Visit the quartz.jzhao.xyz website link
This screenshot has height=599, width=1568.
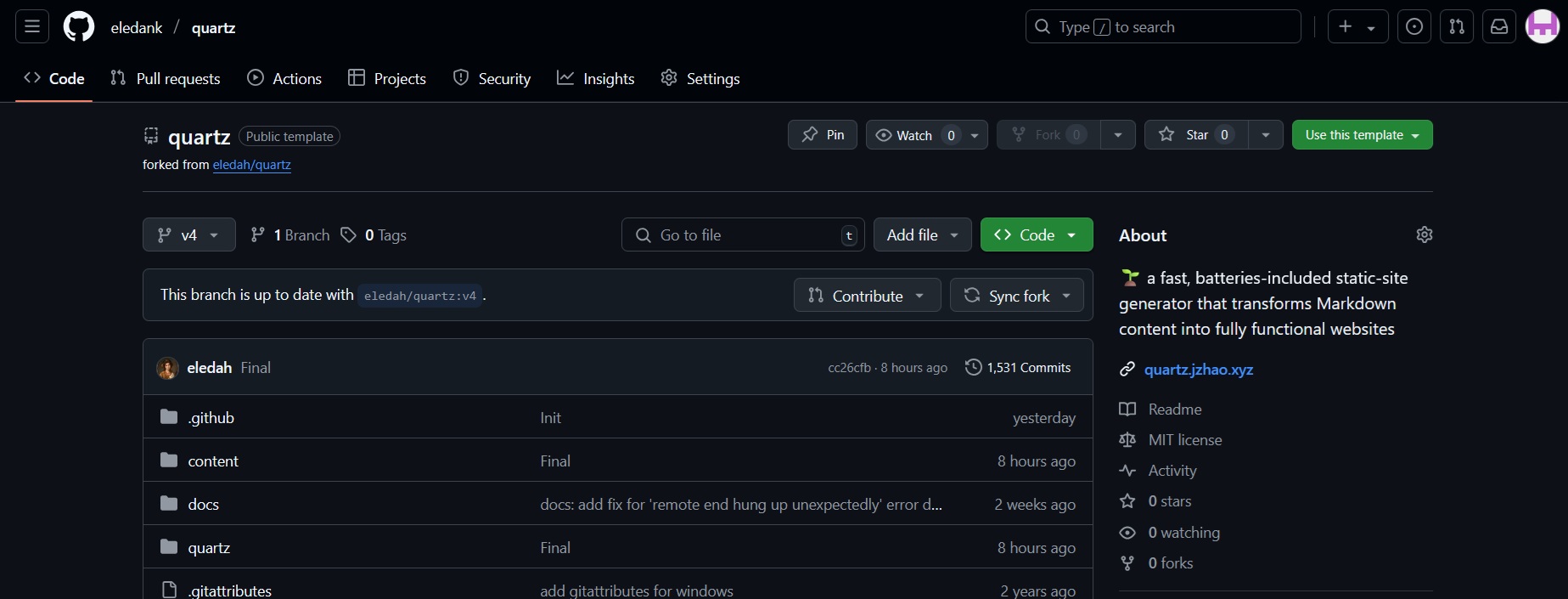click(1199, 370)
